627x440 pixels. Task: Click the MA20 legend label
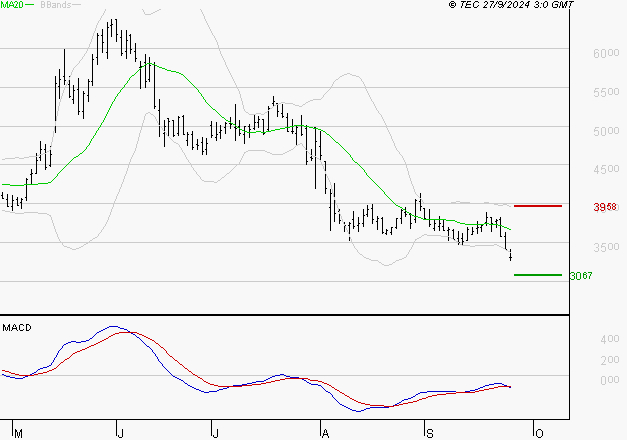click(x=12, y=4)
